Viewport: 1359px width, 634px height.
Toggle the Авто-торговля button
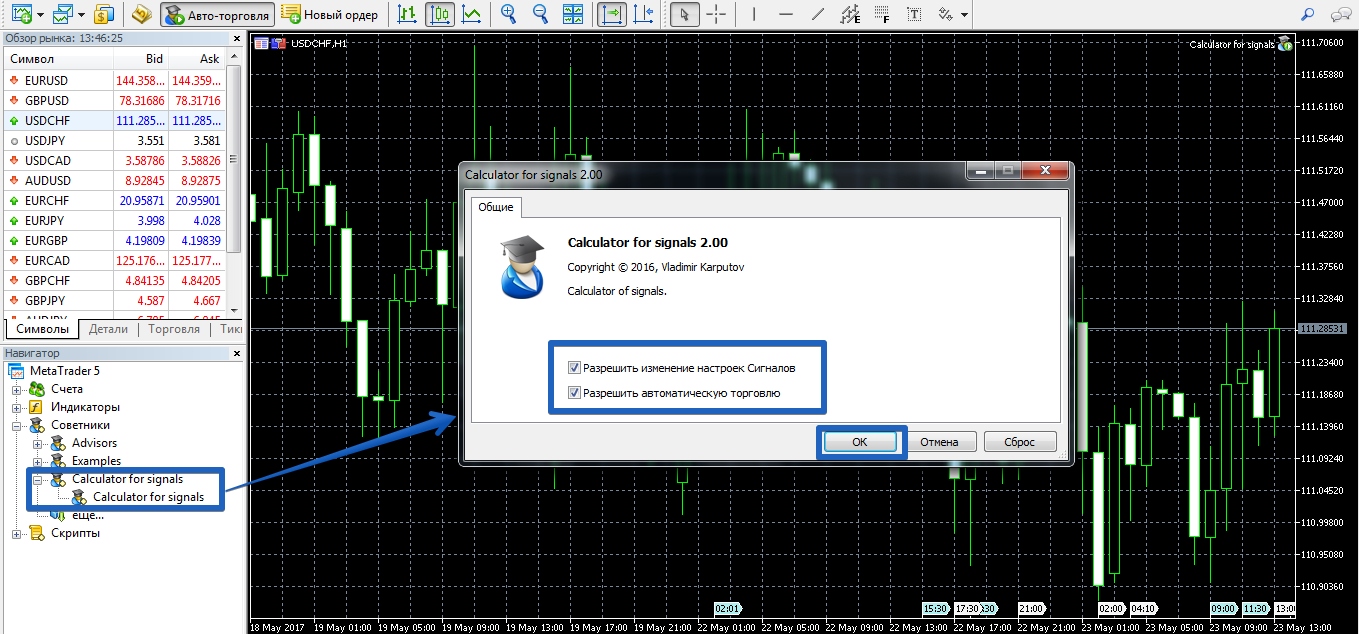(x=217, y=14)
